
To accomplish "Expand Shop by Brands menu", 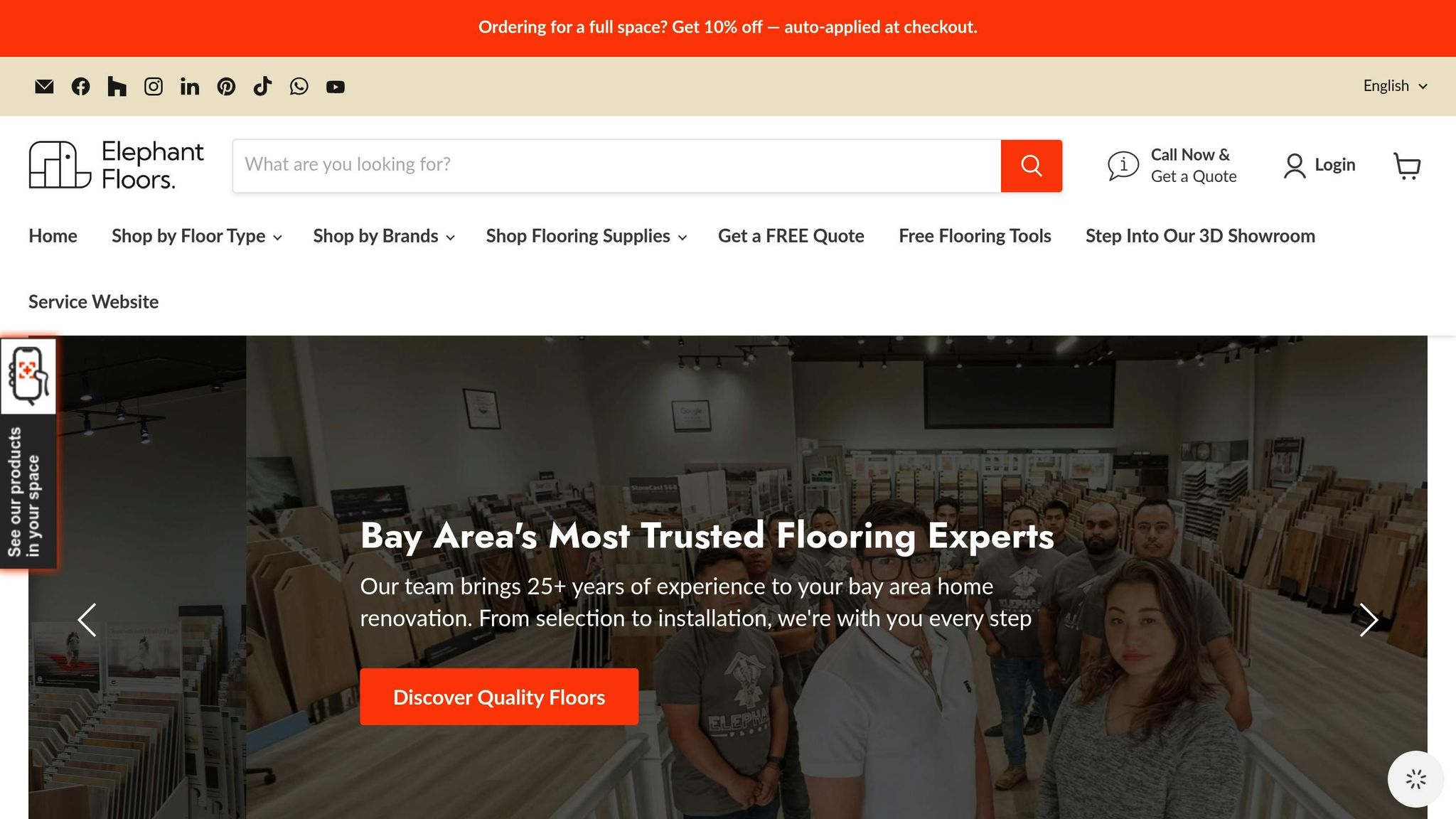I will tap(384, 236).
